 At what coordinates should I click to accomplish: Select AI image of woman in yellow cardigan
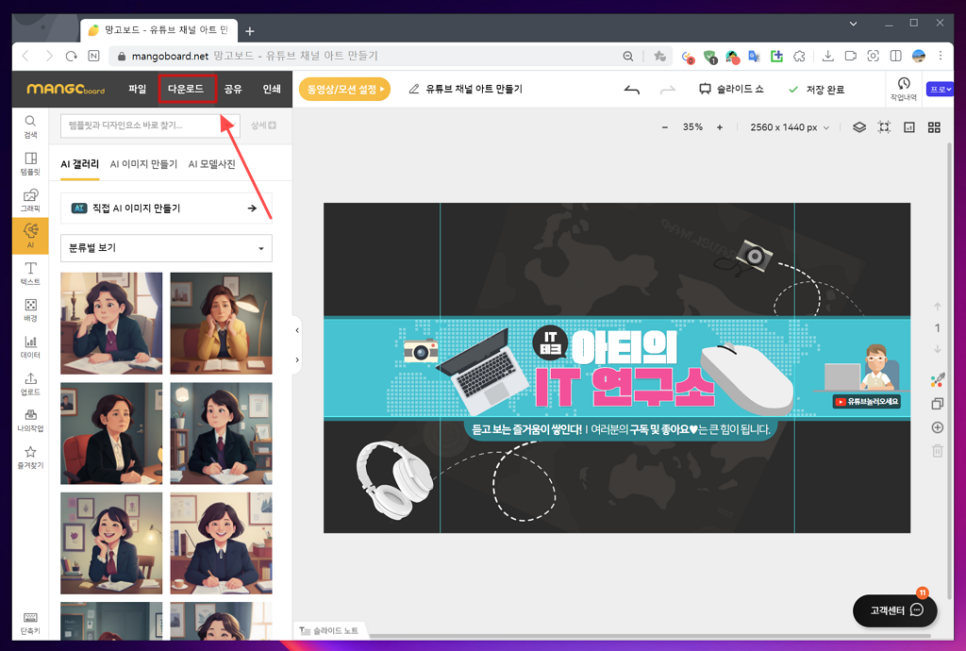[221, 323]
